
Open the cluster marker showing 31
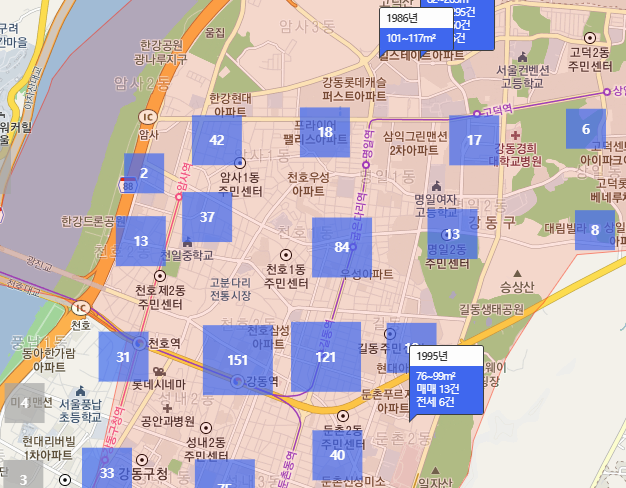[x=123, y=357]
